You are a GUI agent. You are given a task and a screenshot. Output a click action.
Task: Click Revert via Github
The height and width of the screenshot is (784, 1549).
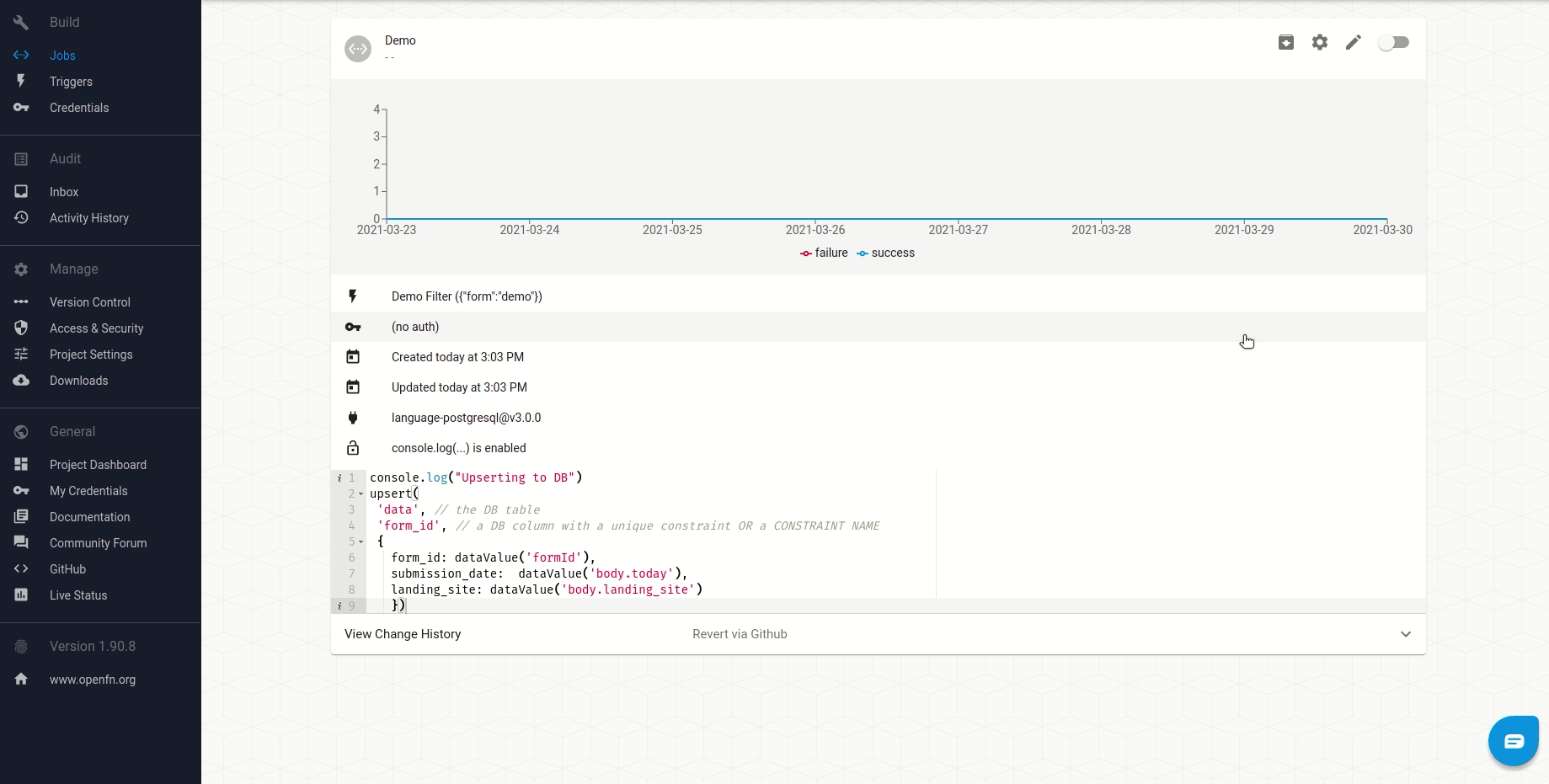pos(740,634)
